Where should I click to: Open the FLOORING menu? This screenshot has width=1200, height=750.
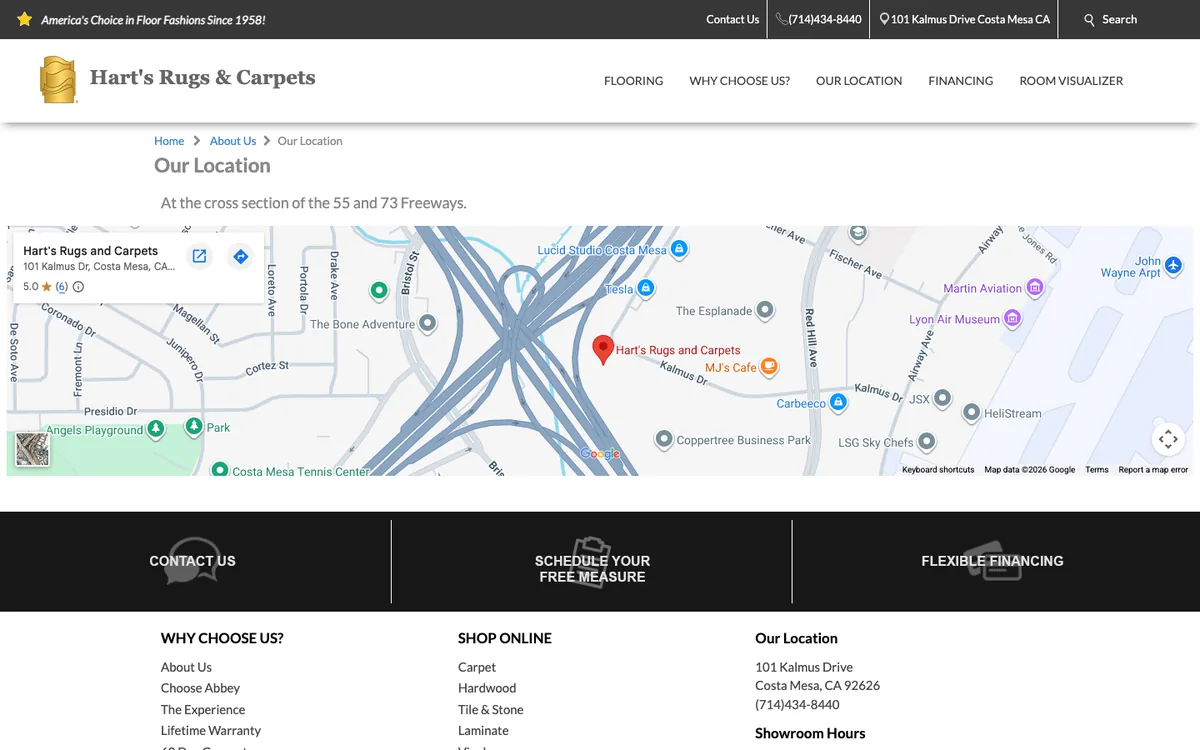(633, 81)
